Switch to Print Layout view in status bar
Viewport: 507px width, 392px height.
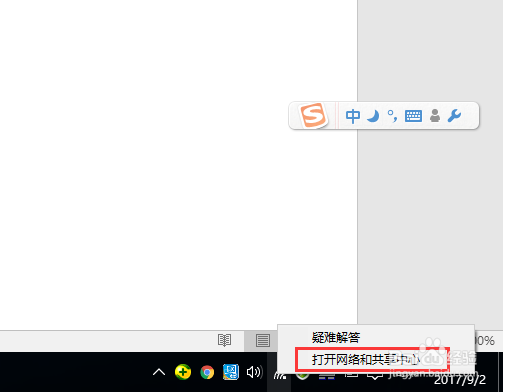[263, 341]
